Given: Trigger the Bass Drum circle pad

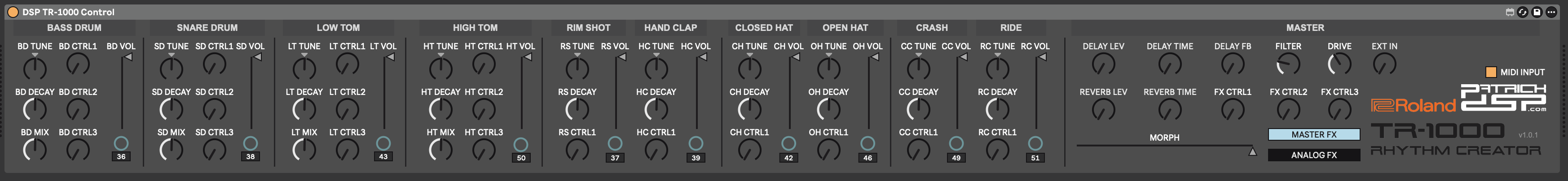Looking at the screenshot, I should click(121, 143).
